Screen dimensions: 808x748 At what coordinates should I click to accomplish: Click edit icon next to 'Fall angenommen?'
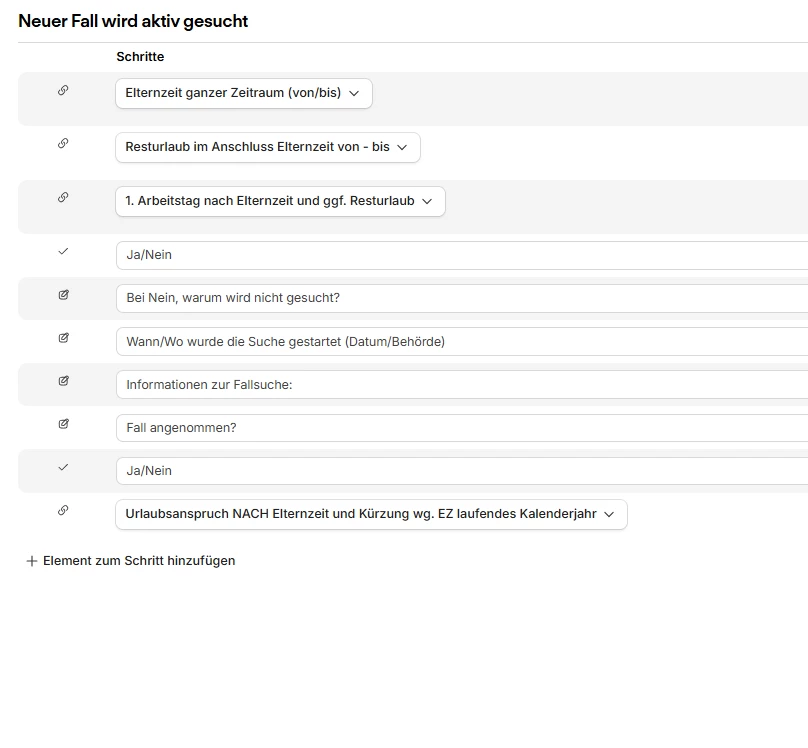(x=63, y=424)
